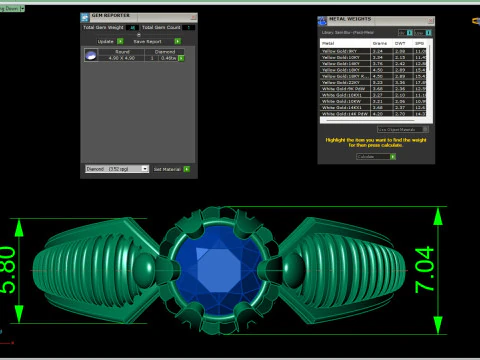Viewport: 480px width, 360px height.
Task: Click the first cyan icon in Metal Weights header
Action: [410, 33]
